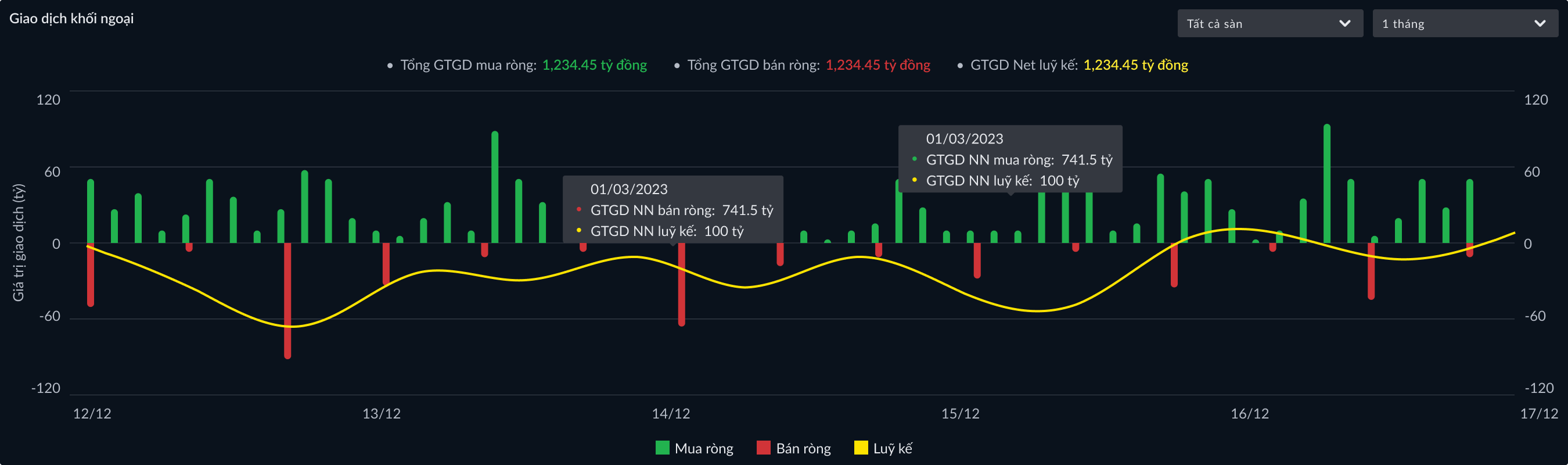Open the 'Tất cả sàn' exchange dropdown

[1269, 24]
